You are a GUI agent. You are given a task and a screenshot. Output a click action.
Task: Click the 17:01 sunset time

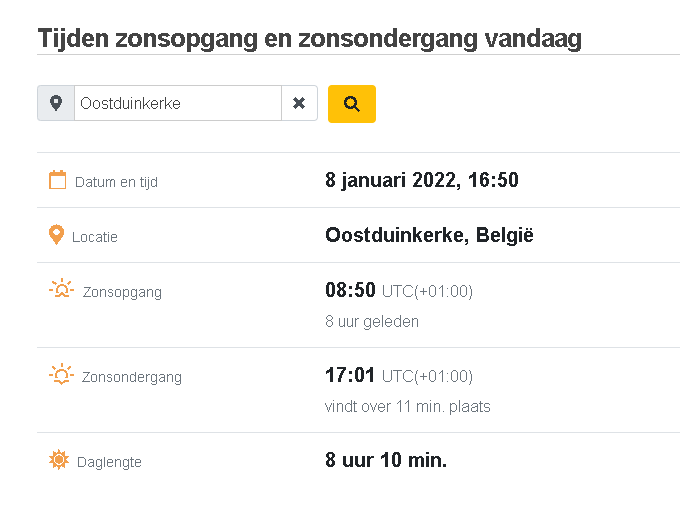[x=350, y=375]
